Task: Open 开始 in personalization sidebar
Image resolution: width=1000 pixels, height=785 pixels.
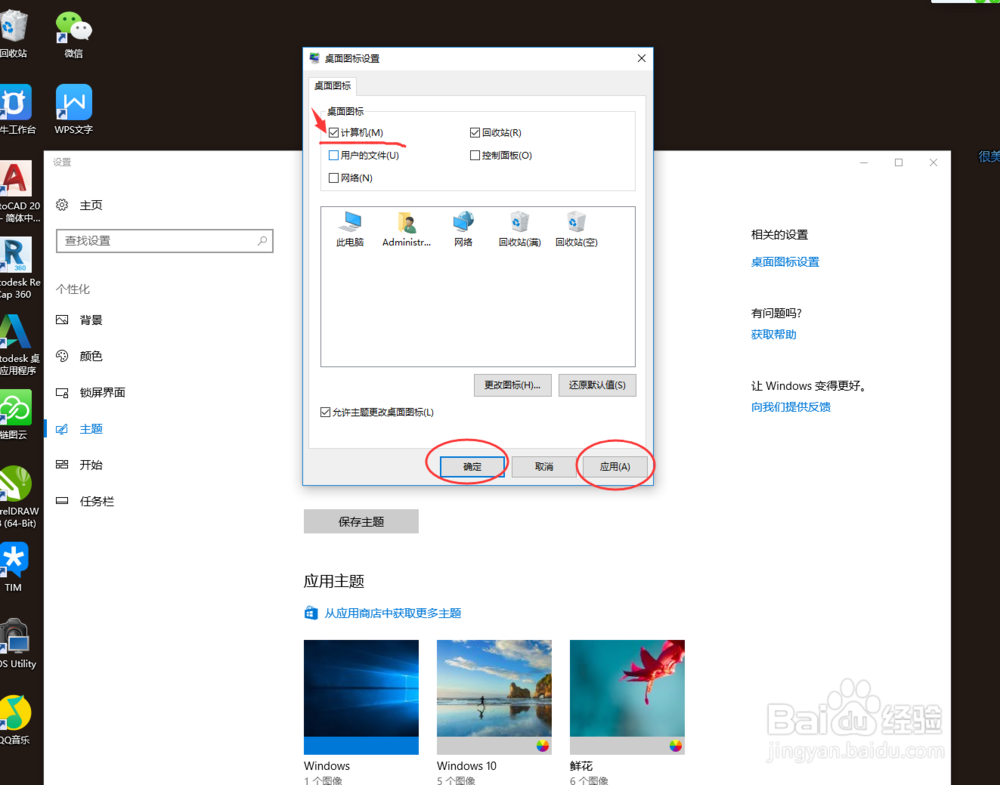Action: click(x=91, y=465)
